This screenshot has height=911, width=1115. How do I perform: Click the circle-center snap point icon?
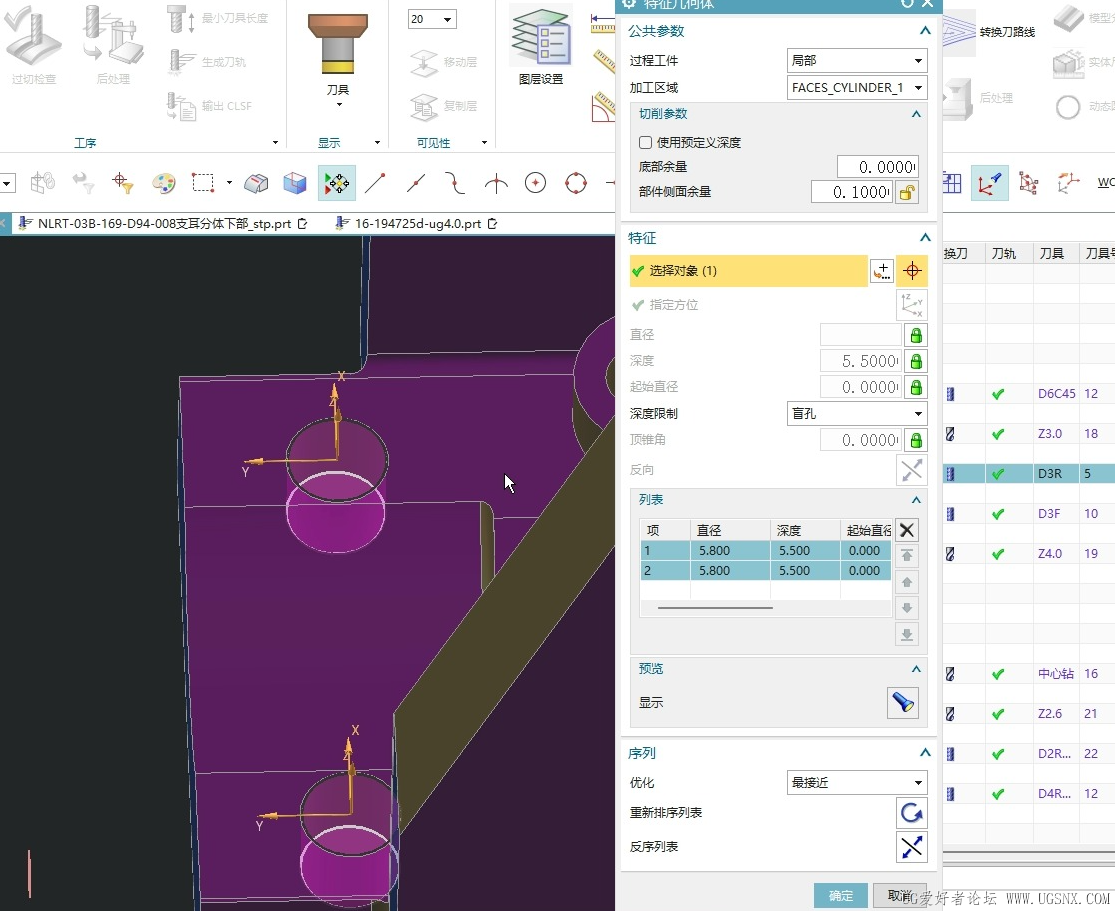[x=535, y=183]
